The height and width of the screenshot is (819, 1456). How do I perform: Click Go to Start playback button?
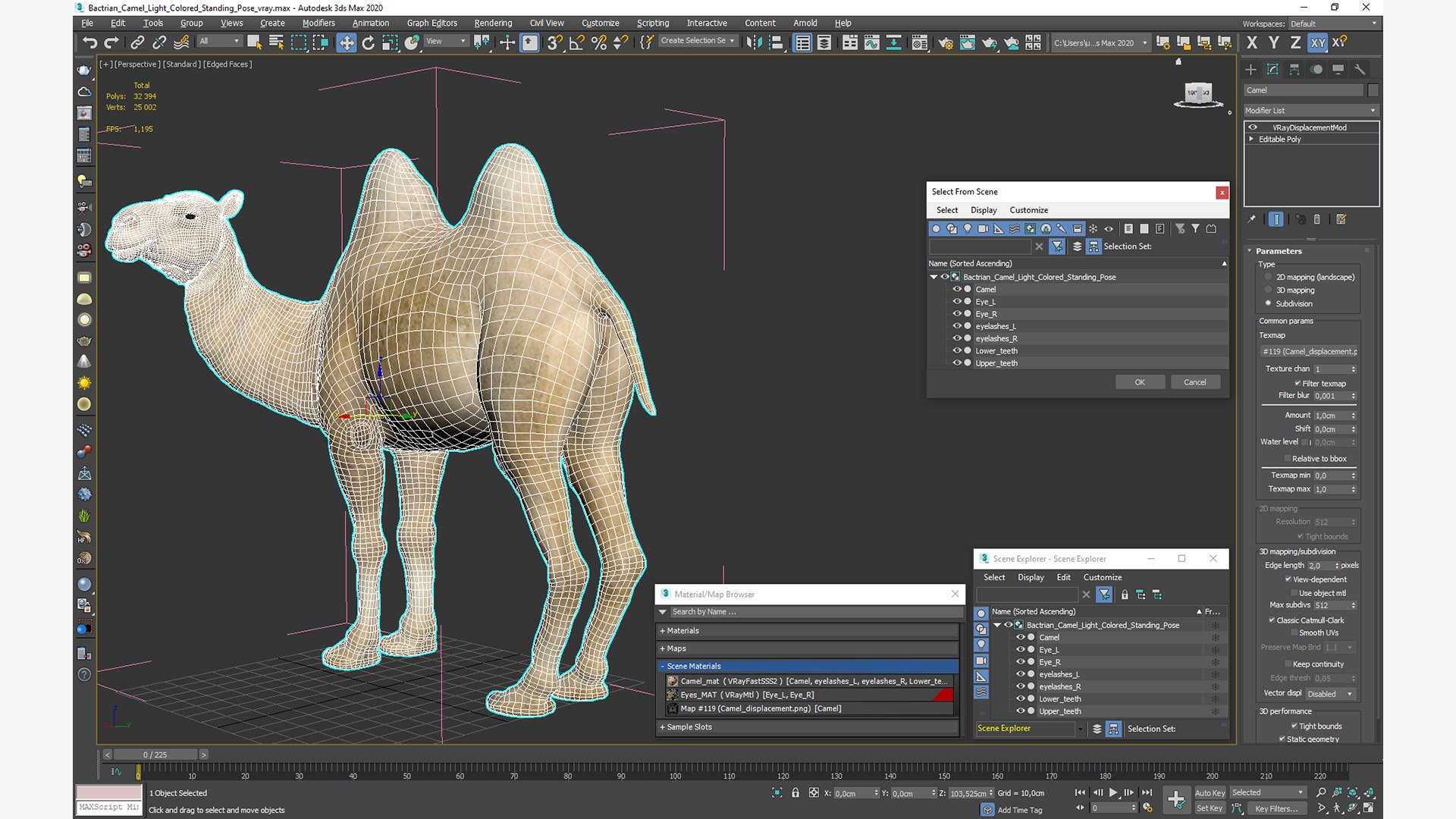click(x=1080, y=792)
